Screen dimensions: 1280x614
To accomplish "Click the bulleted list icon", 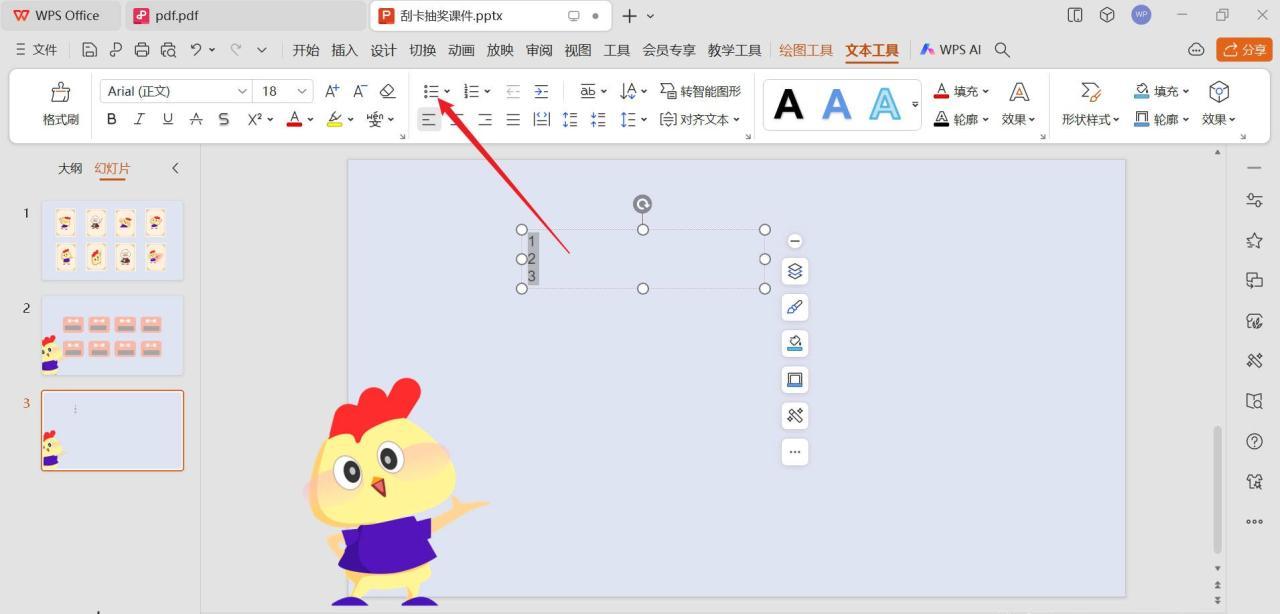I will (431, 91).
